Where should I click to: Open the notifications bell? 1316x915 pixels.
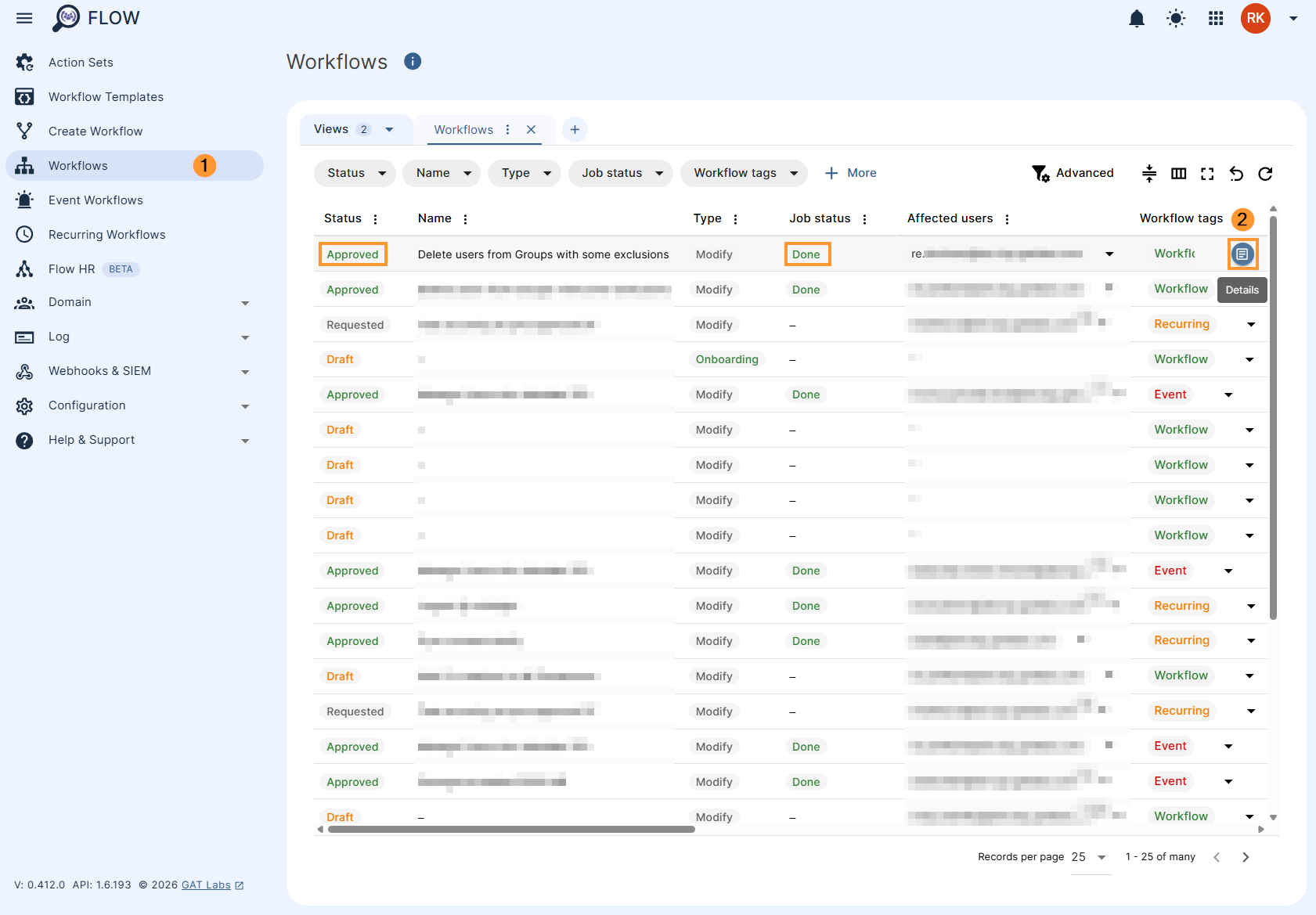coord(1136,18)
